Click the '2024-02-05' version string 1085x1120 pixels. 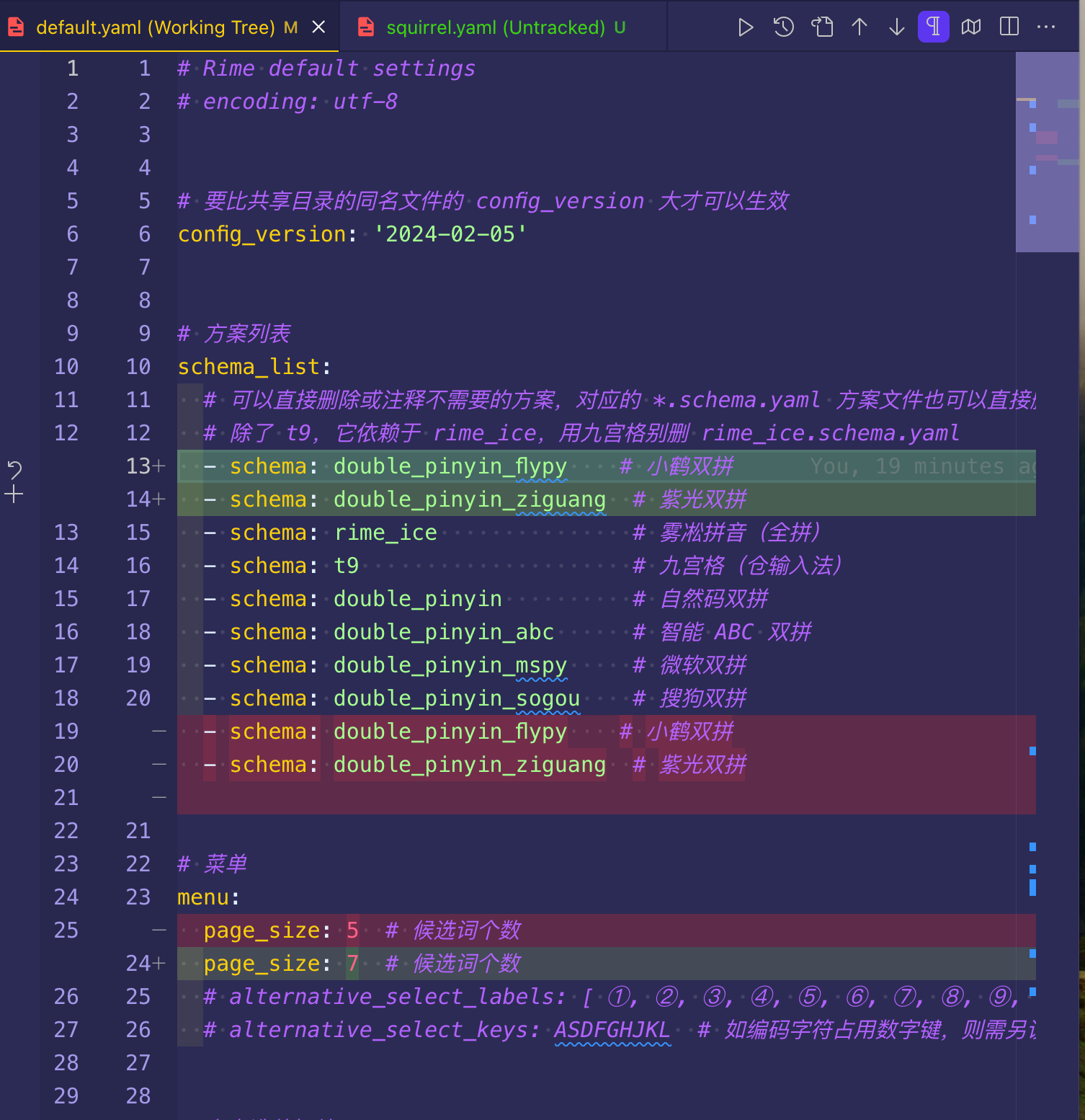pos(450,234)
